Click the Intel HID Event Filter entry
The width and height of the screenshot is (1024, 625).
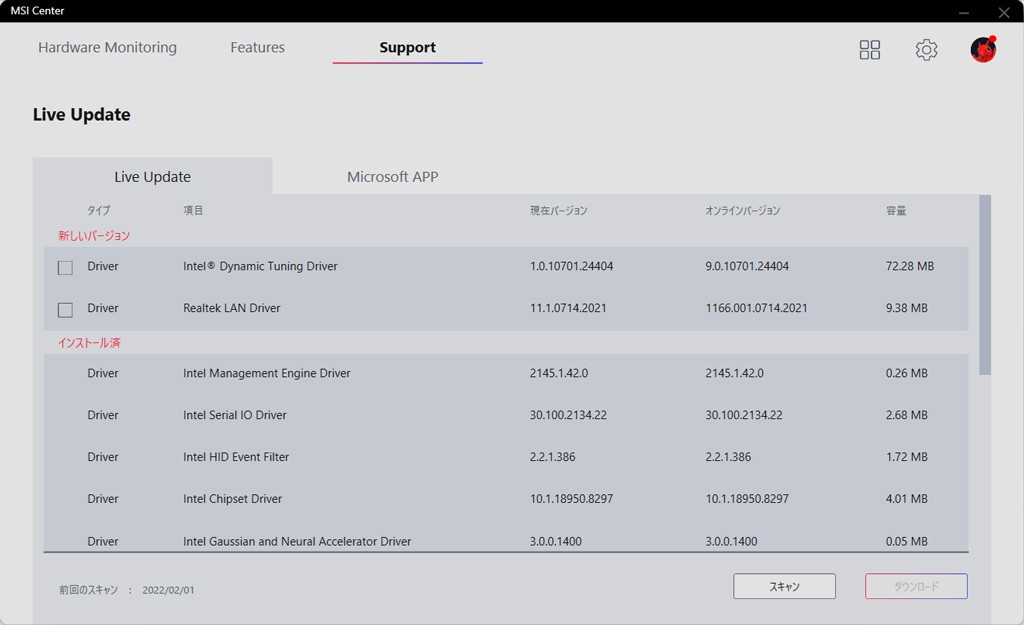coord(236,458)
